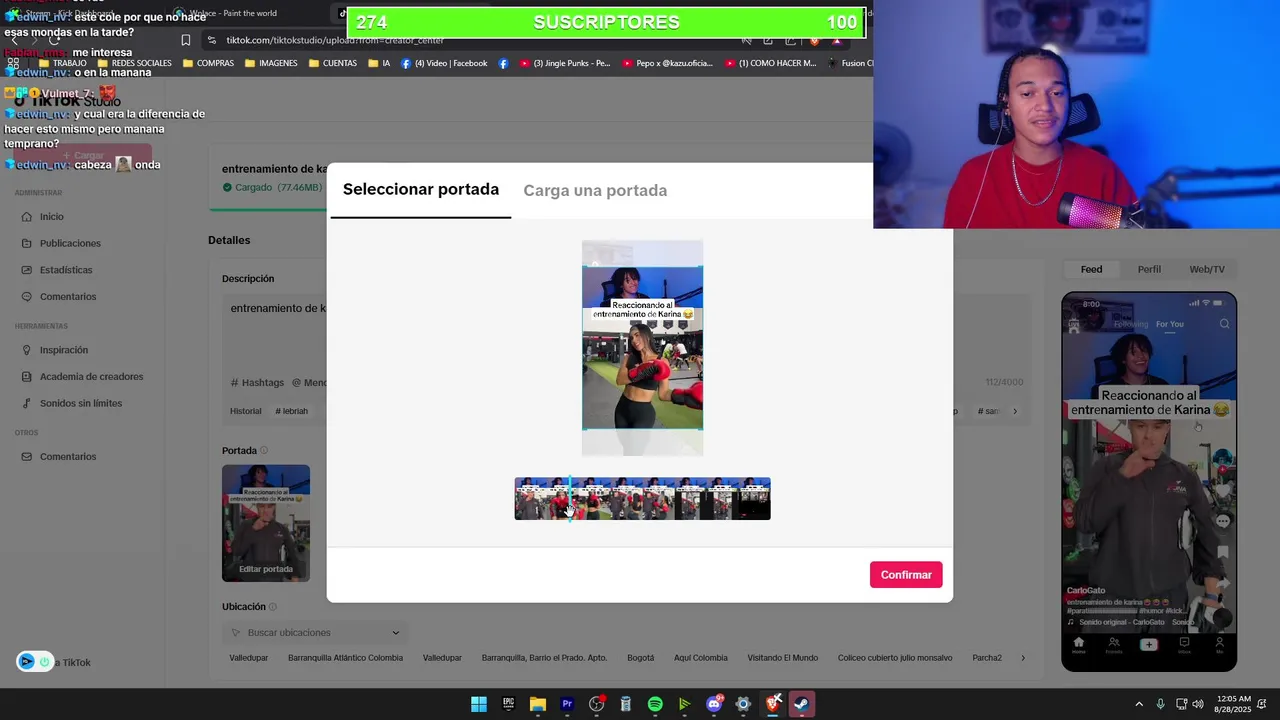Choose the Bogotá location chip

[640, 658]
